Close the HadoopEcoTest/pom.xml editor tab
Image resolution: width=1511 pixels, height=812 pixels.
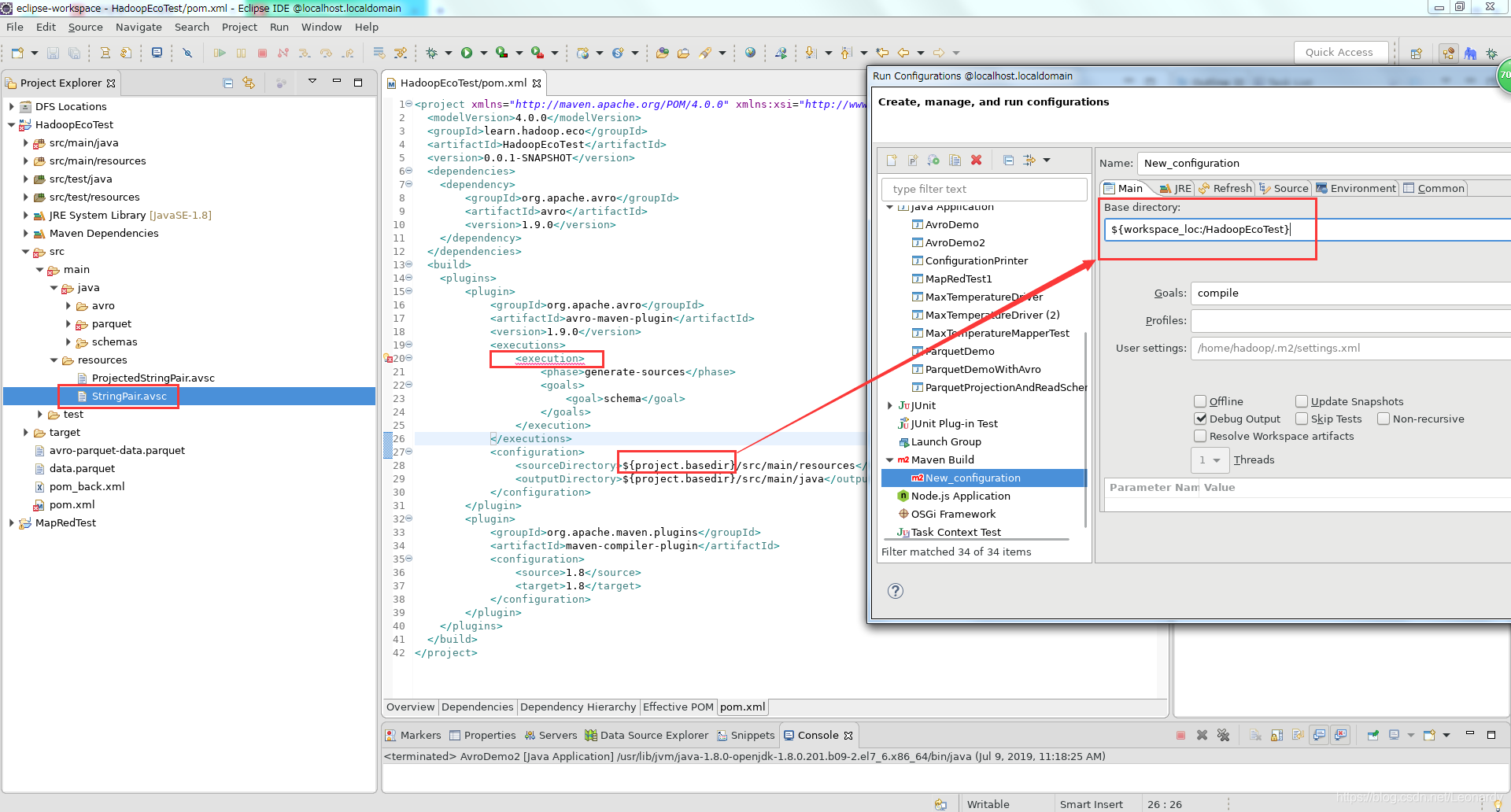(537, 83)
